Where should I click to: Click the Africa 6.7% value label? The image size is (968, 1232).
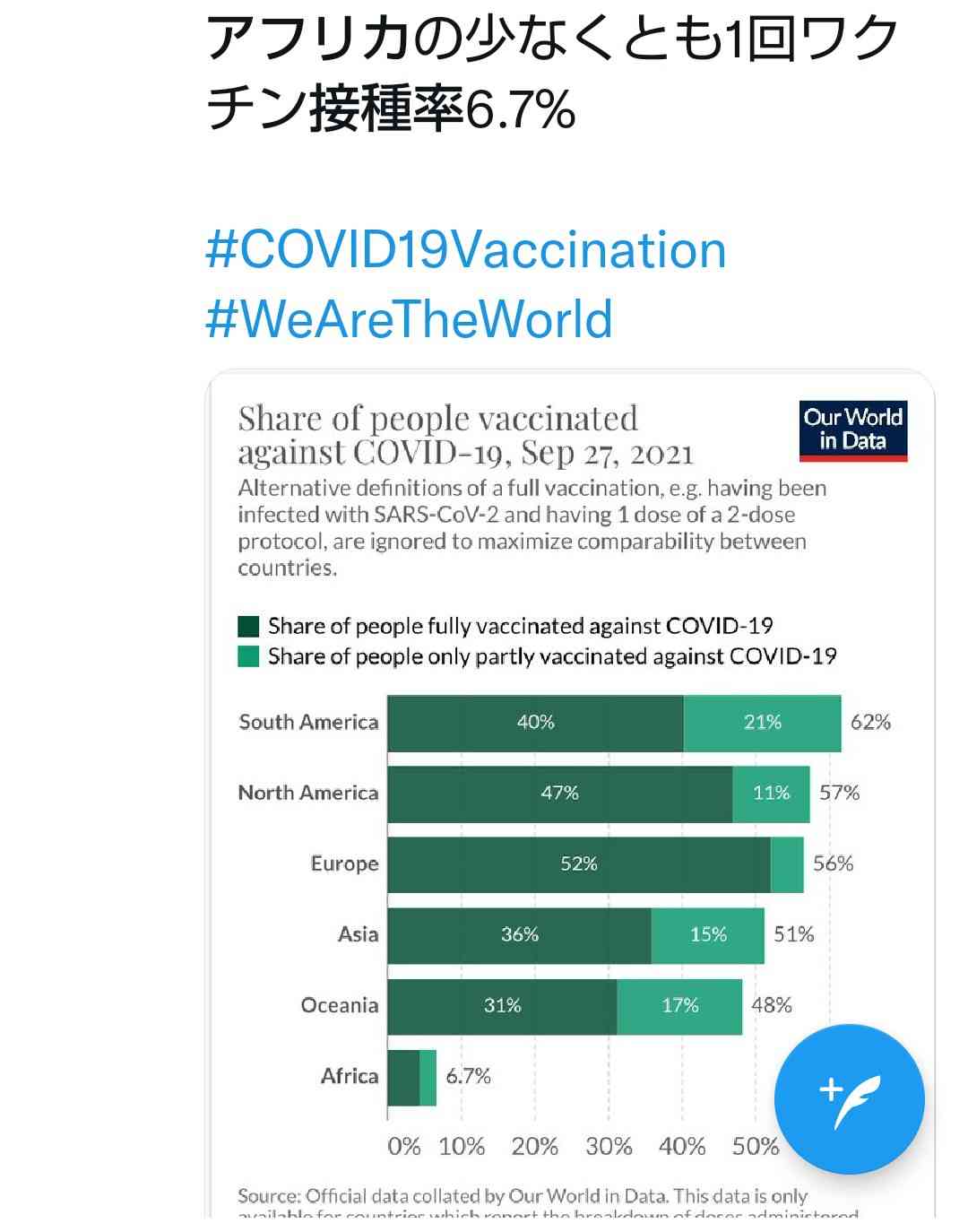tap(468, 1076)
